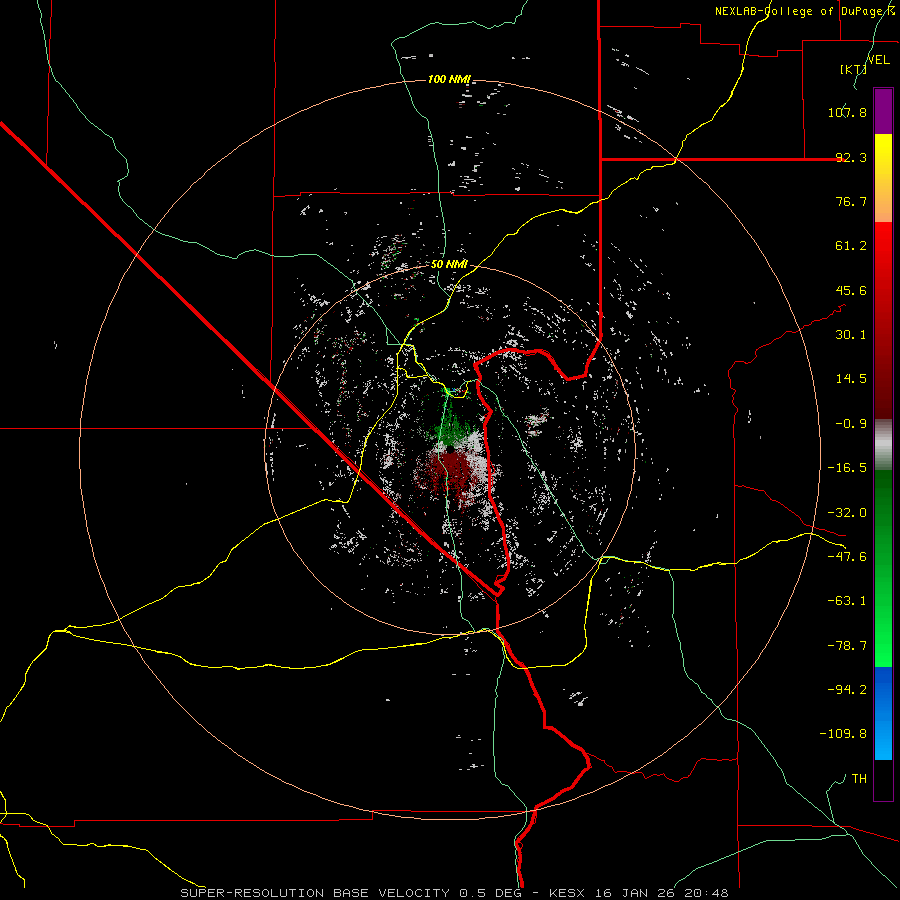Click the gray near-zero segment of the color bar
The width and height of the screenshot is (900, 900).
(x=883, y=444)
